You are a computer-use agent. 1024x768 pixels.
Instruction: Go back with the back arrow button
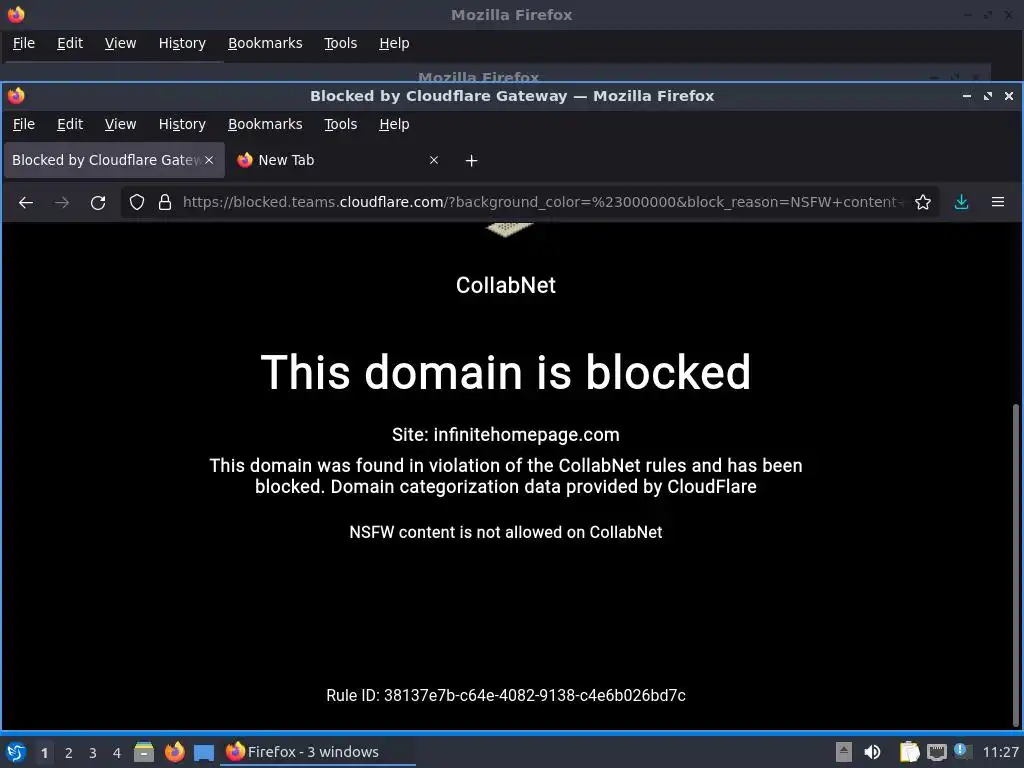click(x=25, y=202)
